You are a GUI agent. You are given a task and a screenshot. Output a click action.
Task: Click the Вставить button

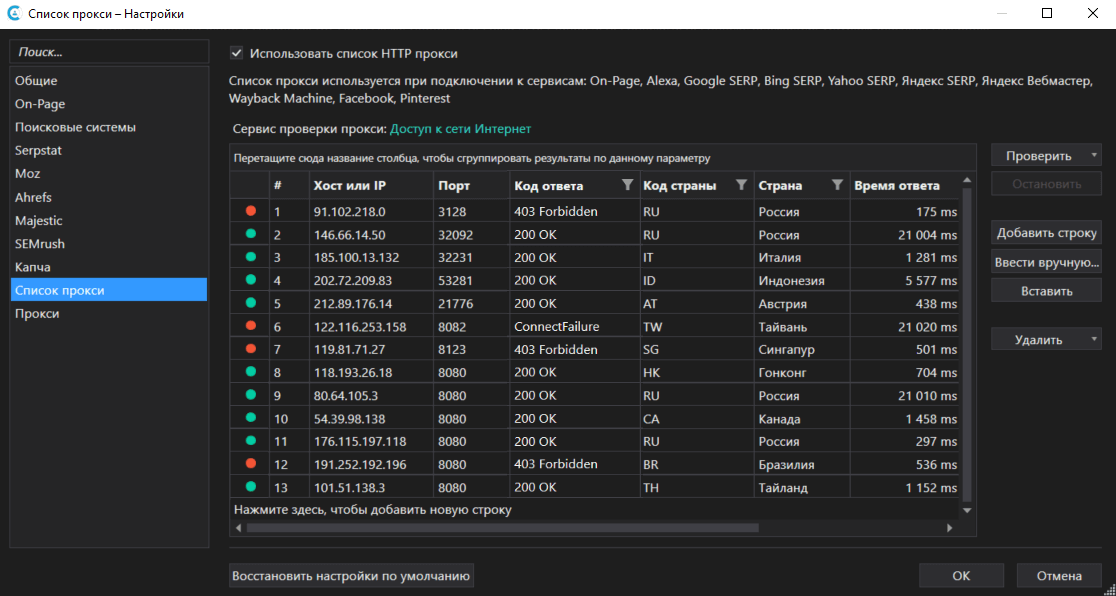pyautogui.click(x=1046, y=291)
